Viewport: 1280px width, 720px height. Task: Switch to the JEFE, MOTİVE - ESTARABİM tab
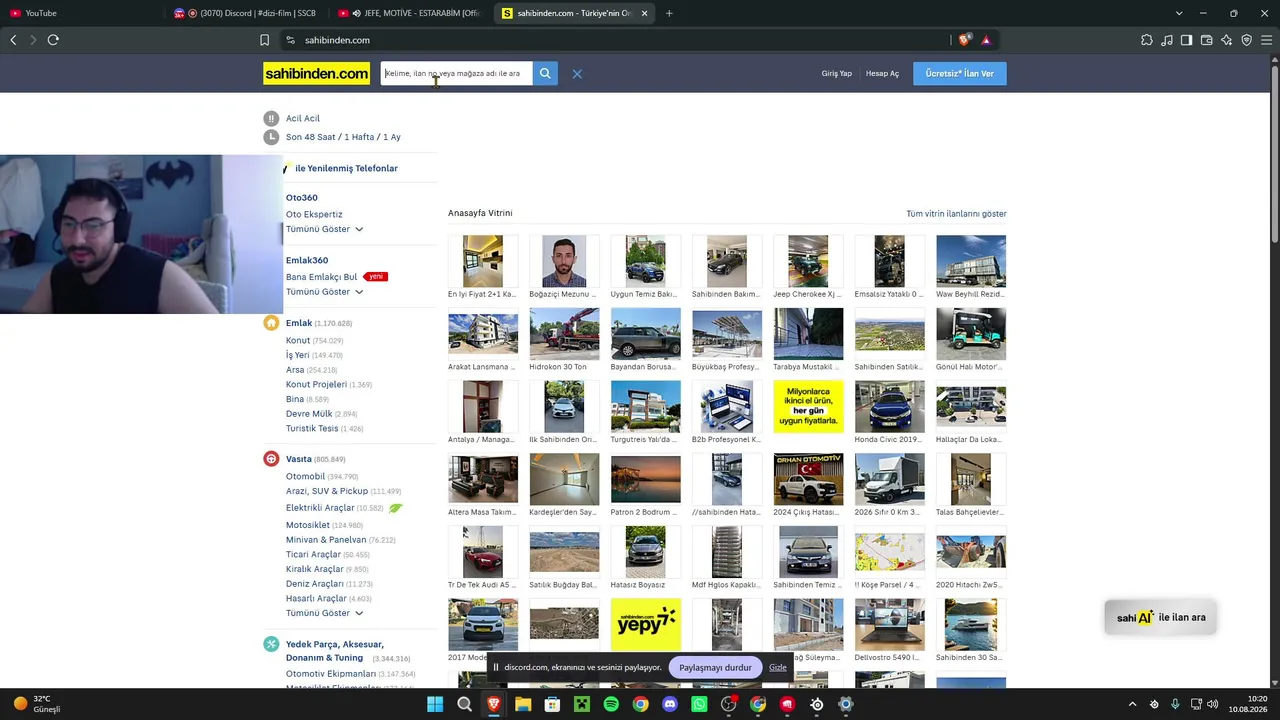point(410,13)
